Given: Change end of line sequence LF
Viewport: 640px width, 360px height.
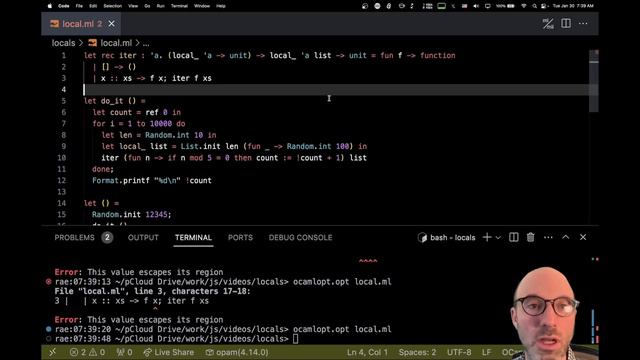Looking at the screenshot, I should click(486, 352).
